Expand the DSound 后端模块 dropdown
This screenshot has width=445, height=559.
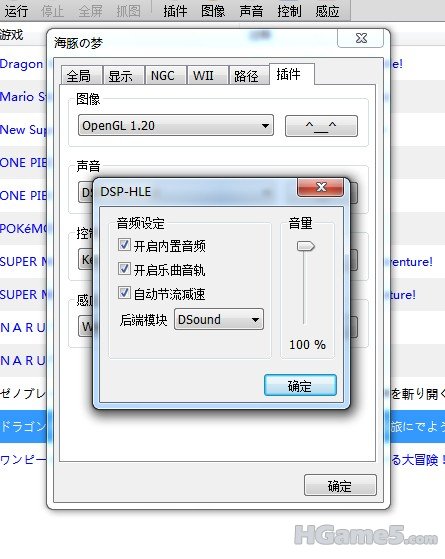pos(219,319)
